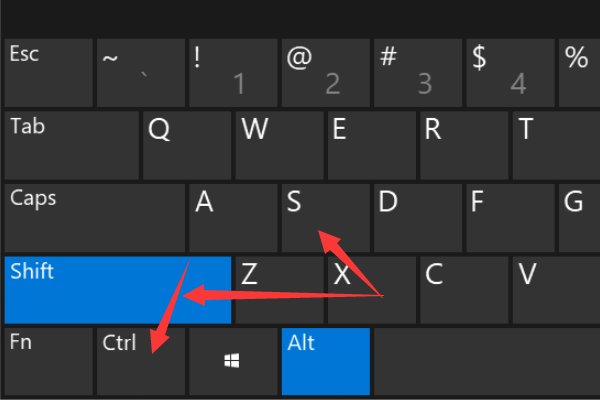Viewport: 600px width, 400px height.
Task: Tap the dollar sign 4 key
Action: 509,70
